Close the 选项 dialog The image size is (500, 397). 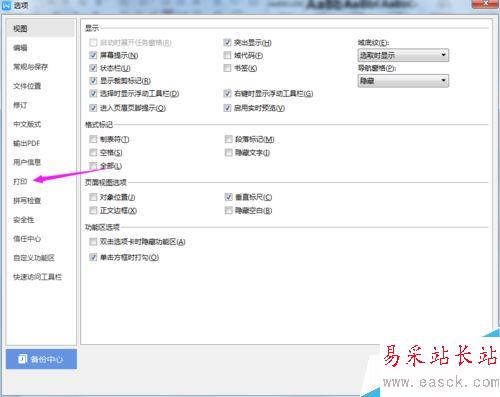pyautogui.click(x=486, y=3)
